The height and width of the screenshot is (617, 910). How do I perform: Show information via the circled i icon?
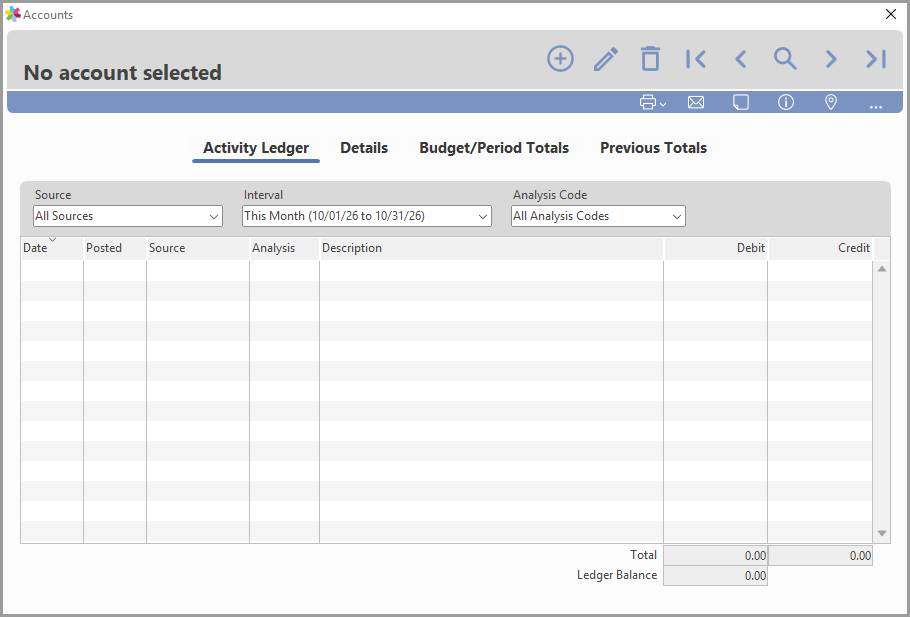coord(786,103)
